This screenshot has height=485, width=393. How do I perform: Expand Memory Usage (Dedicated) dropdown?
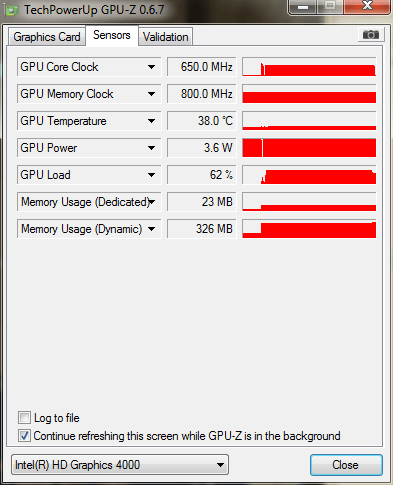tap(152, 202)
